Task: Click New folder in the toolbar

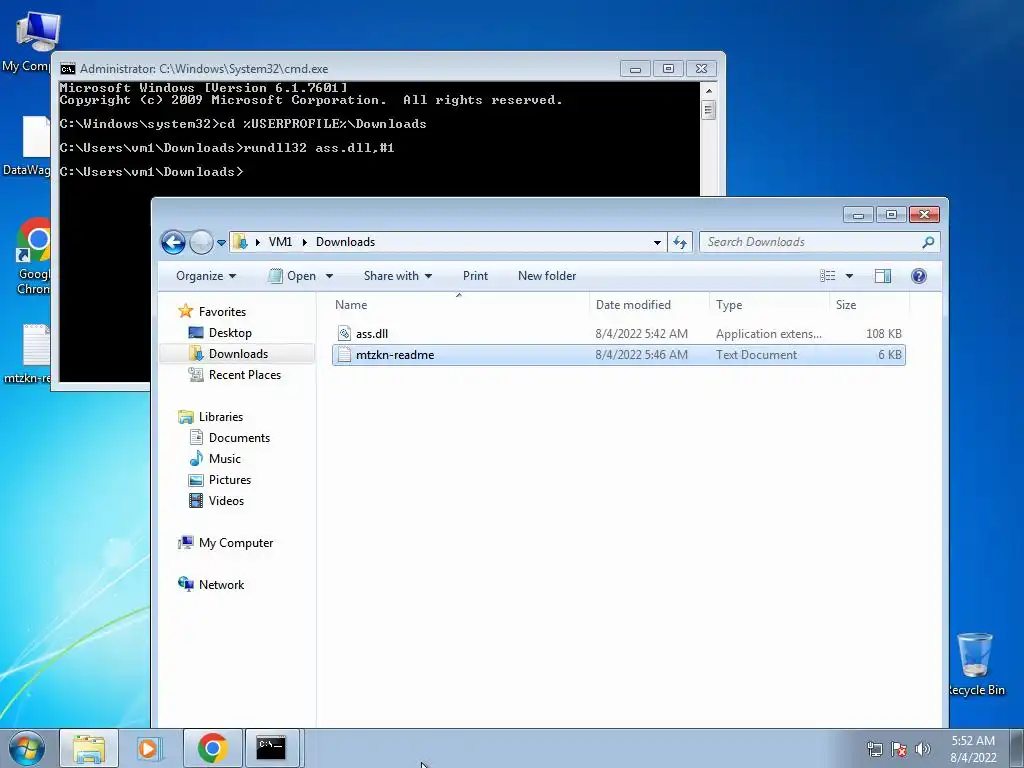Action: 547,276
